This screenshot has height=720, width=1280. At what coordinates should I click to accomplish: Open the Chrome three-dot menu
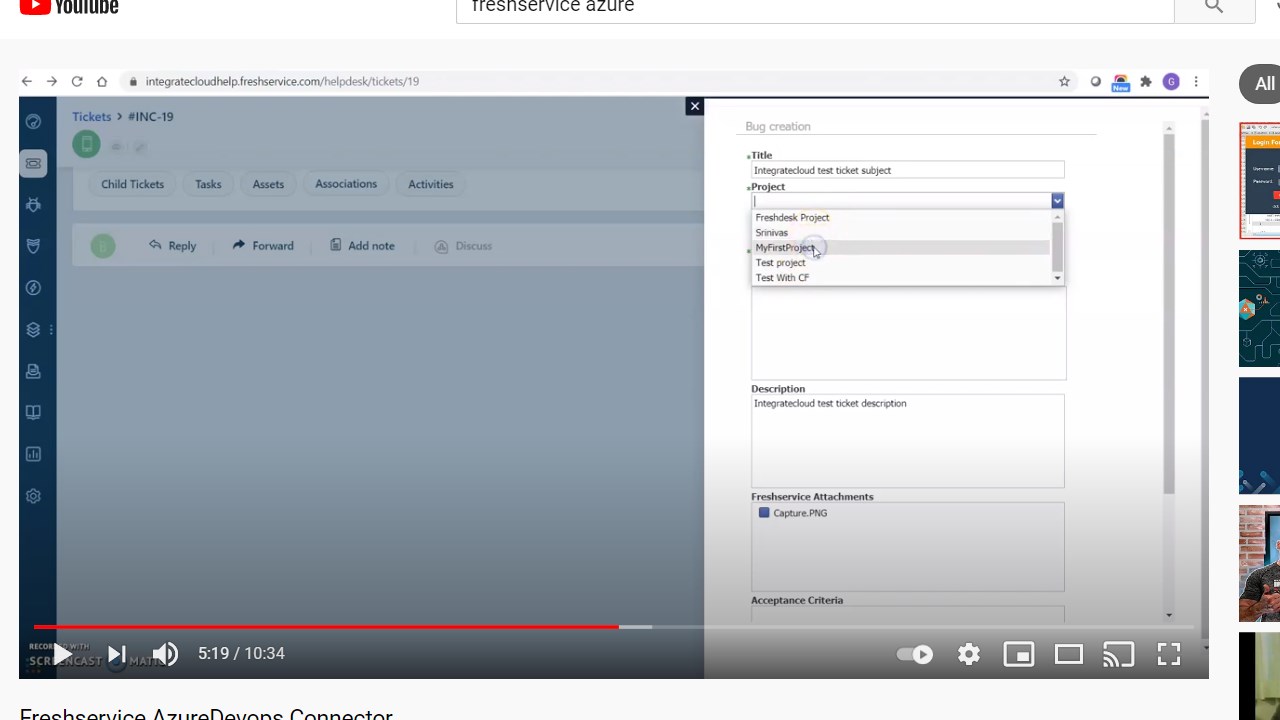click(1196, 82)
